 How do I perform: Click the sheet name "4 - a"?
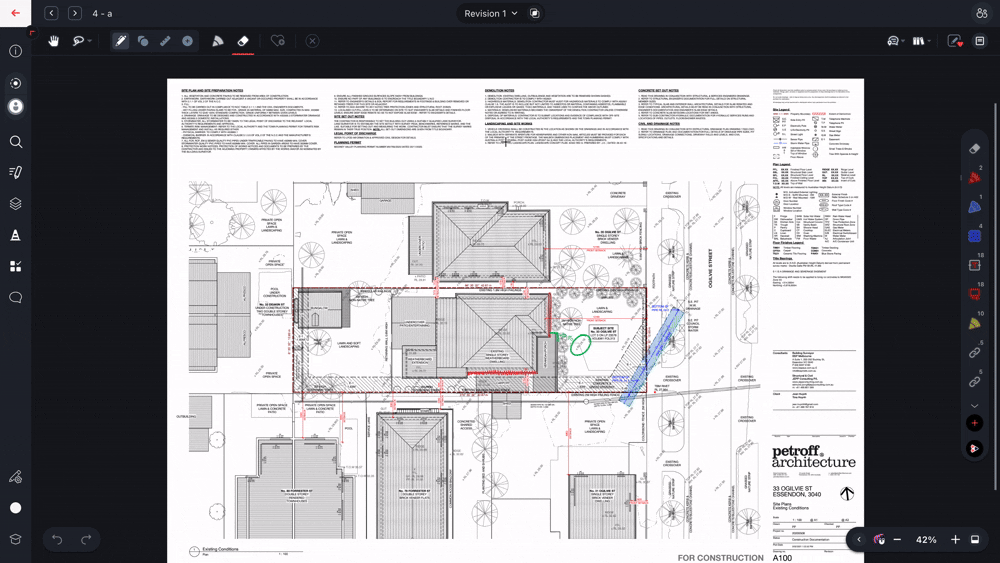click(x=101, y=13)
